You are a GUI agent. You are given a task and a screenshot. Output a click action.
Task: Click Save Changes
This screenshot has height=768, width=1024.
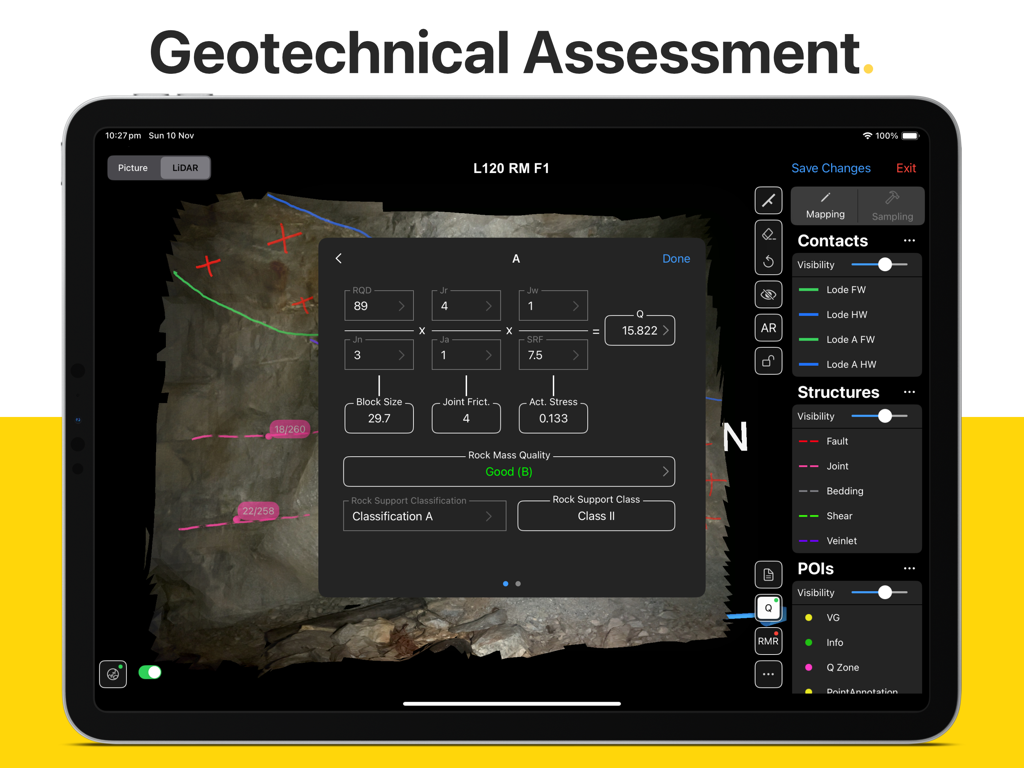click(831, 168)
